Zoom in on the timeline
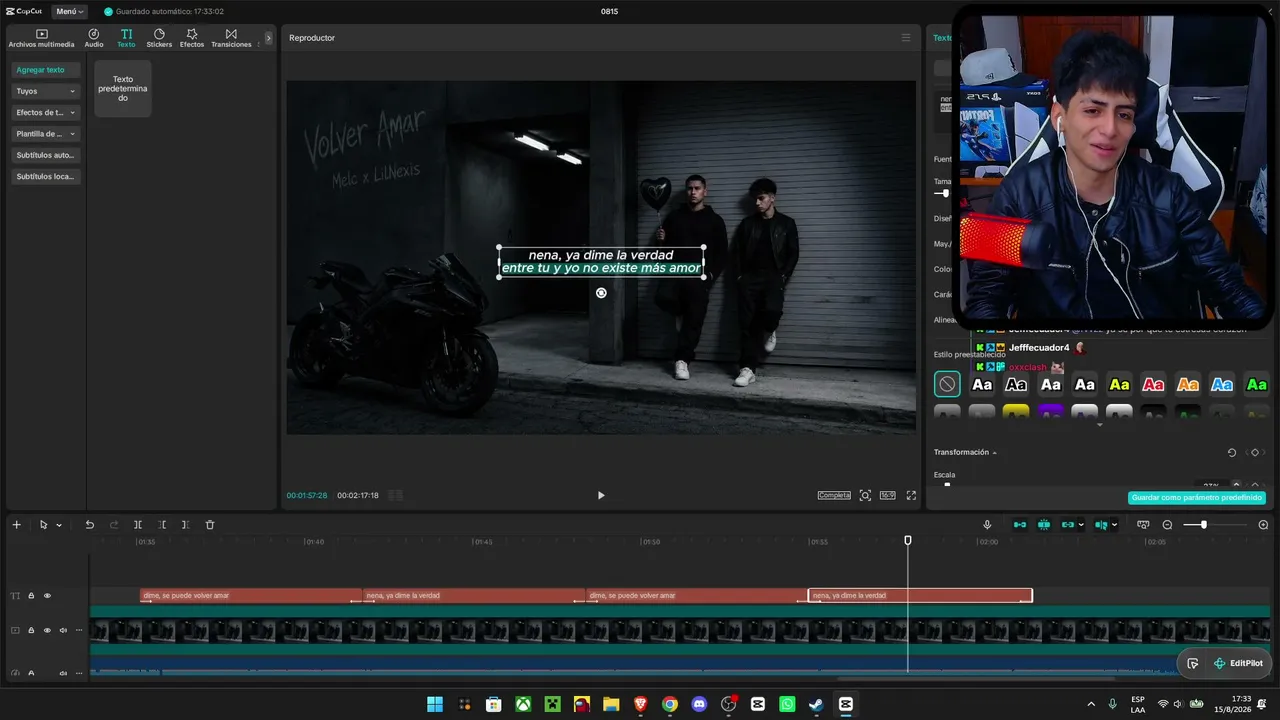 (1263, 525)
